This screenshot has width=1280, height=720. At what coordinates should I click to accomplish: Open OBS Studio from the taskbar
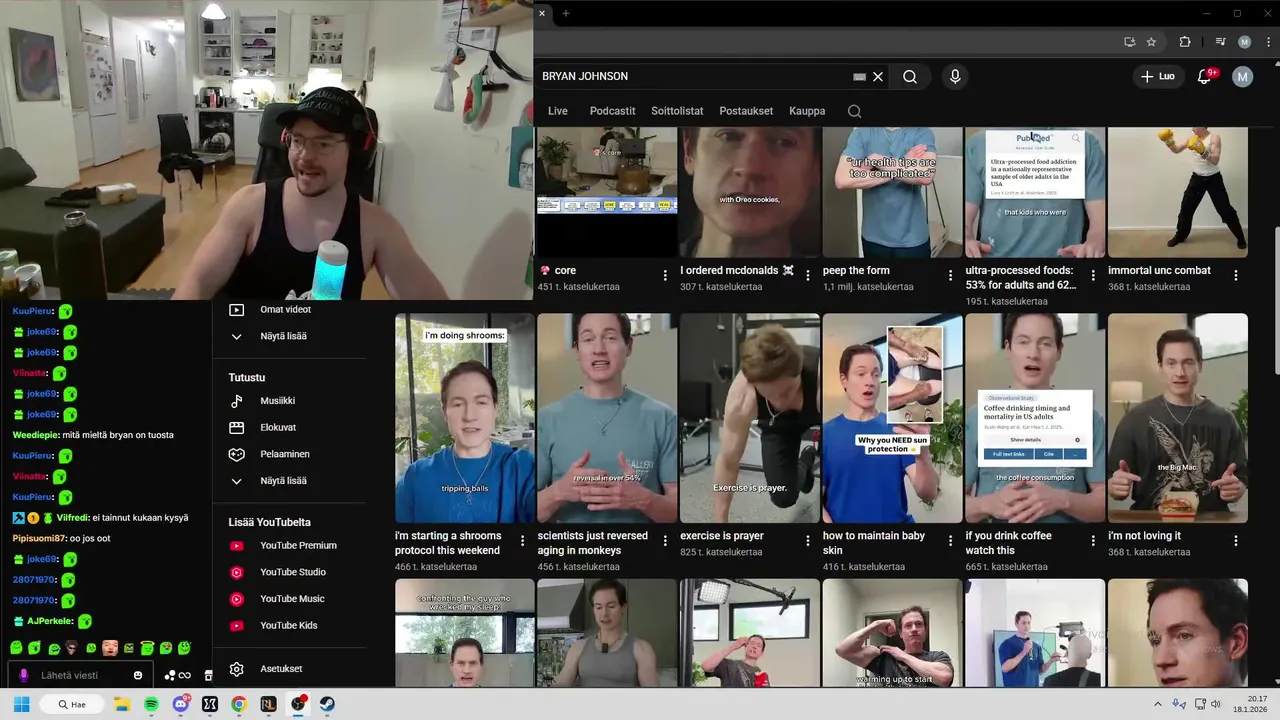[x=298, y=704]
